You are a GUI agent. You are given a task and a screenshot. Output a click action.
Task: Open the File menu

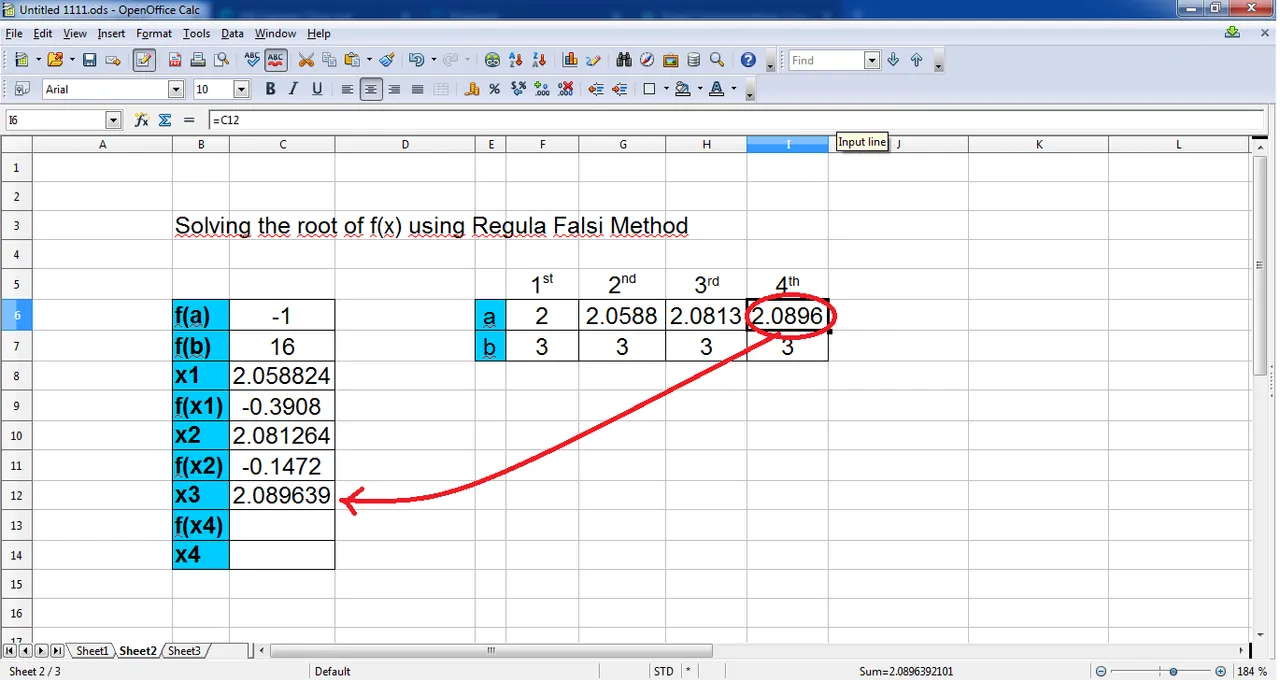coord(13,33)
